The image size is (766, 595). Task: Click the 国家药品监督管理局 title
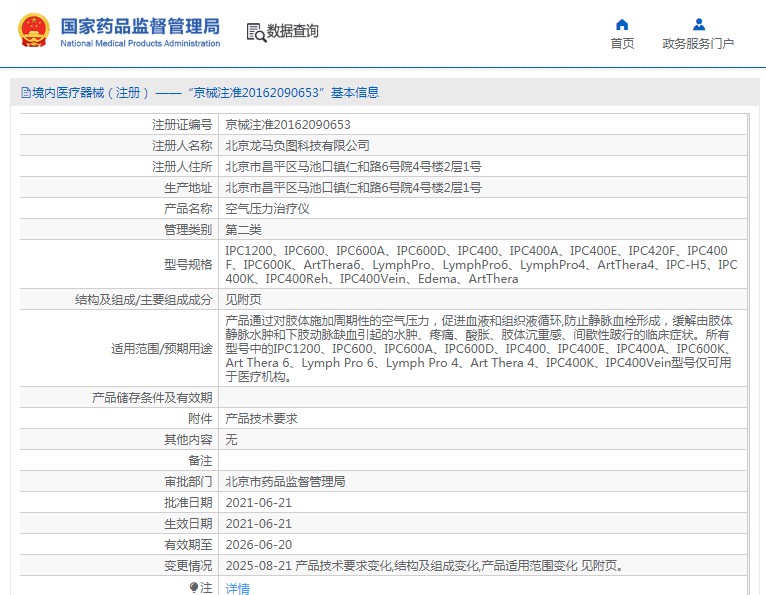tap(140, 26)
